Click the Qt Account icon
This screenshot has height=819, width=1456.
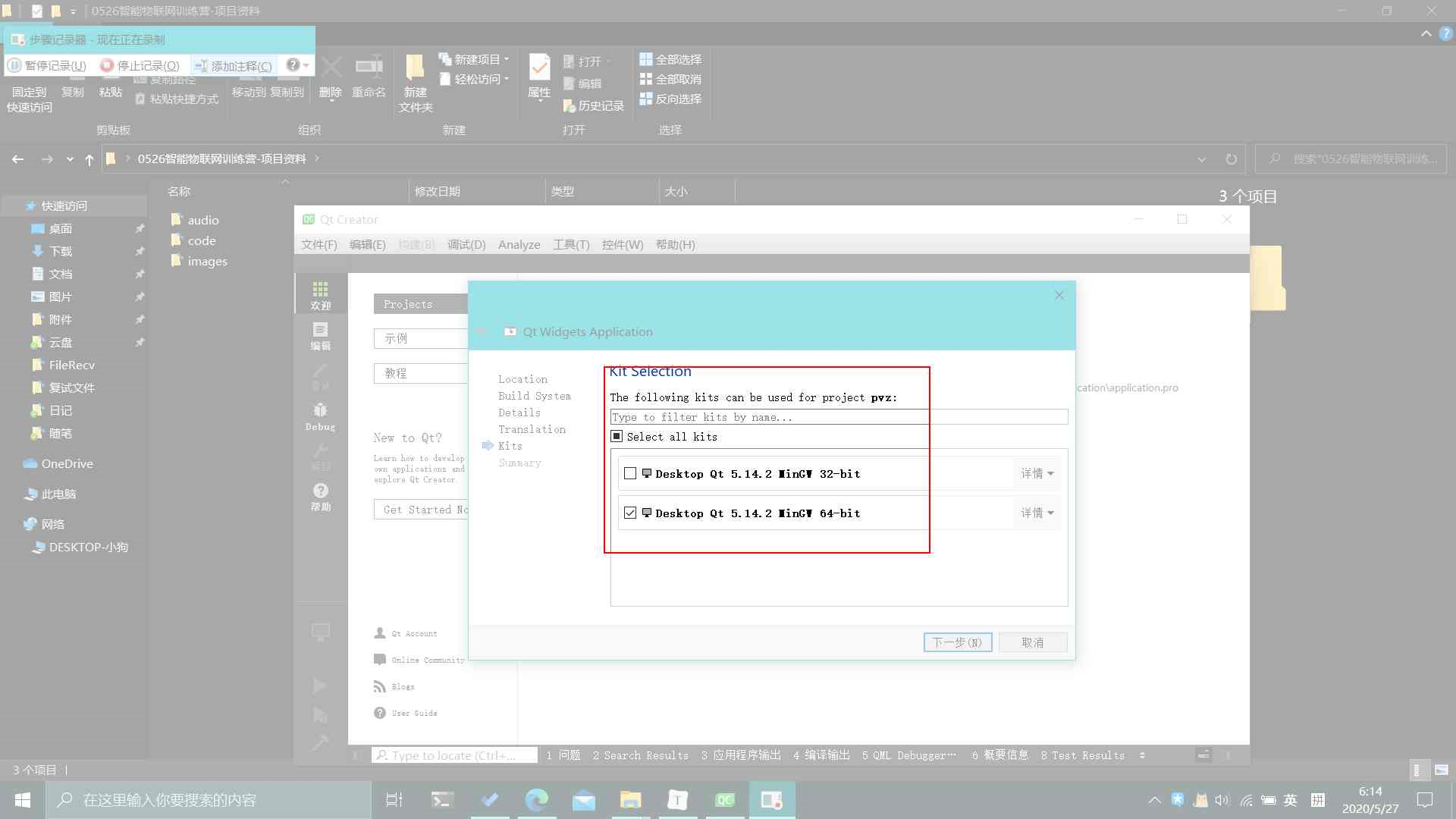[380, 632]
